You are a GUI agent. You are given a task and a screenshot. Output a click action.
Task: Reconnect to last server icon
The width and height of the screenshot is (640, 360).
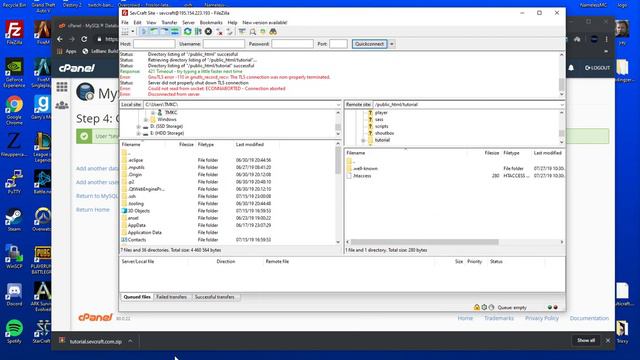click(230, 32)
